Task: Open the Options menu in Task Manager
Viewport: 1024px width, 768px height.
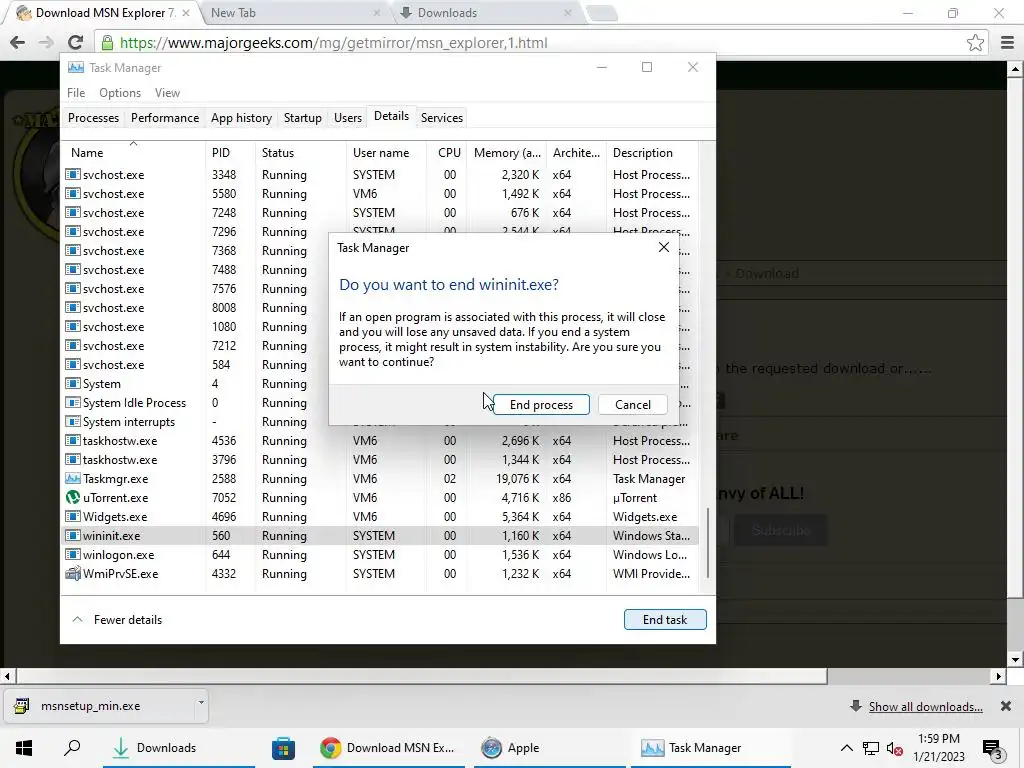Action: 120,93
